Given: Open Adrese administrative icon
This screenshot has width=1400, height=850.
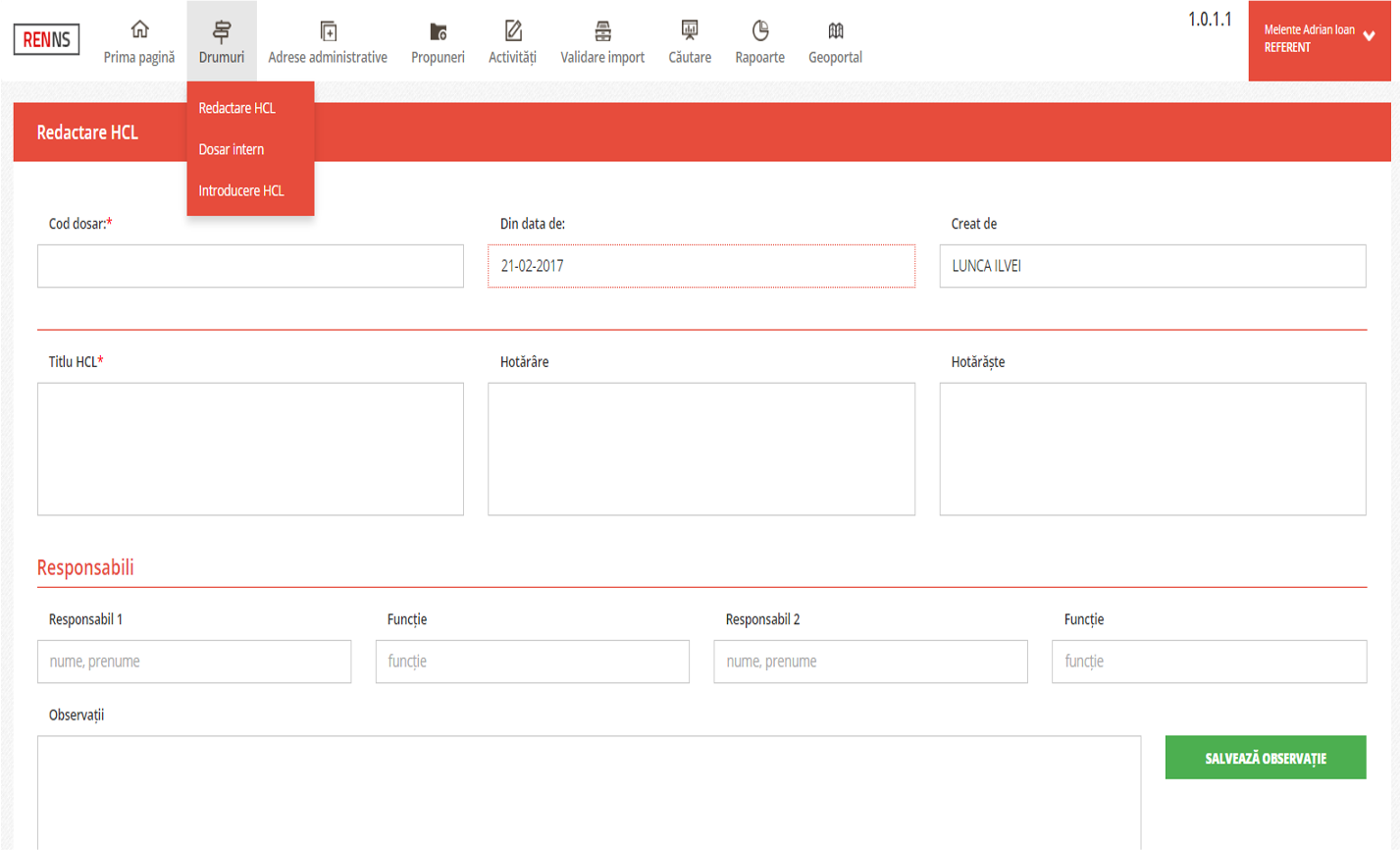Looking at the screenshot, I should pos(328,30).
